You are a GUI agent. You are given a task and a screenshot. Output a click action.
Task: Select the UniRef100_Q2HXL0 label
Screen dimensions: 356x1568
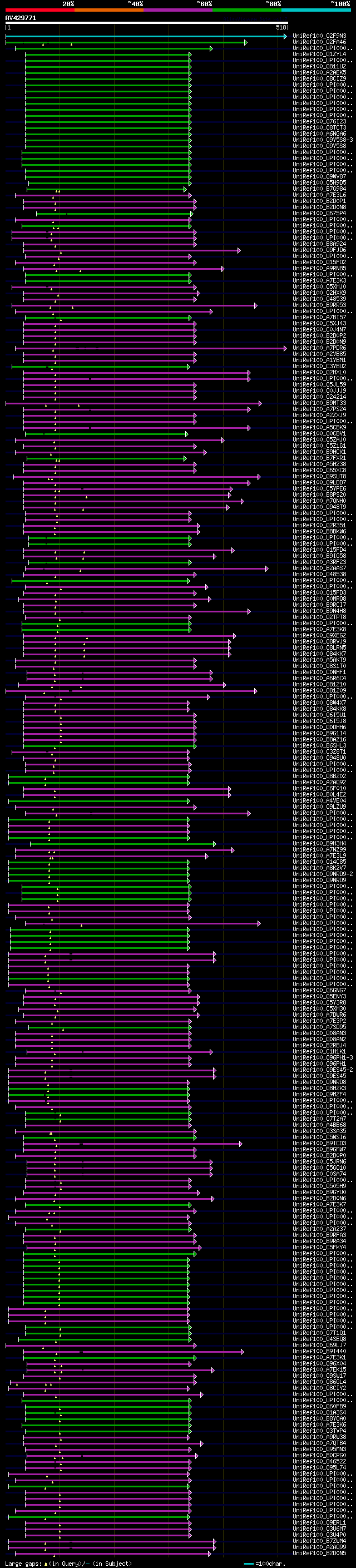click(319, 373)
